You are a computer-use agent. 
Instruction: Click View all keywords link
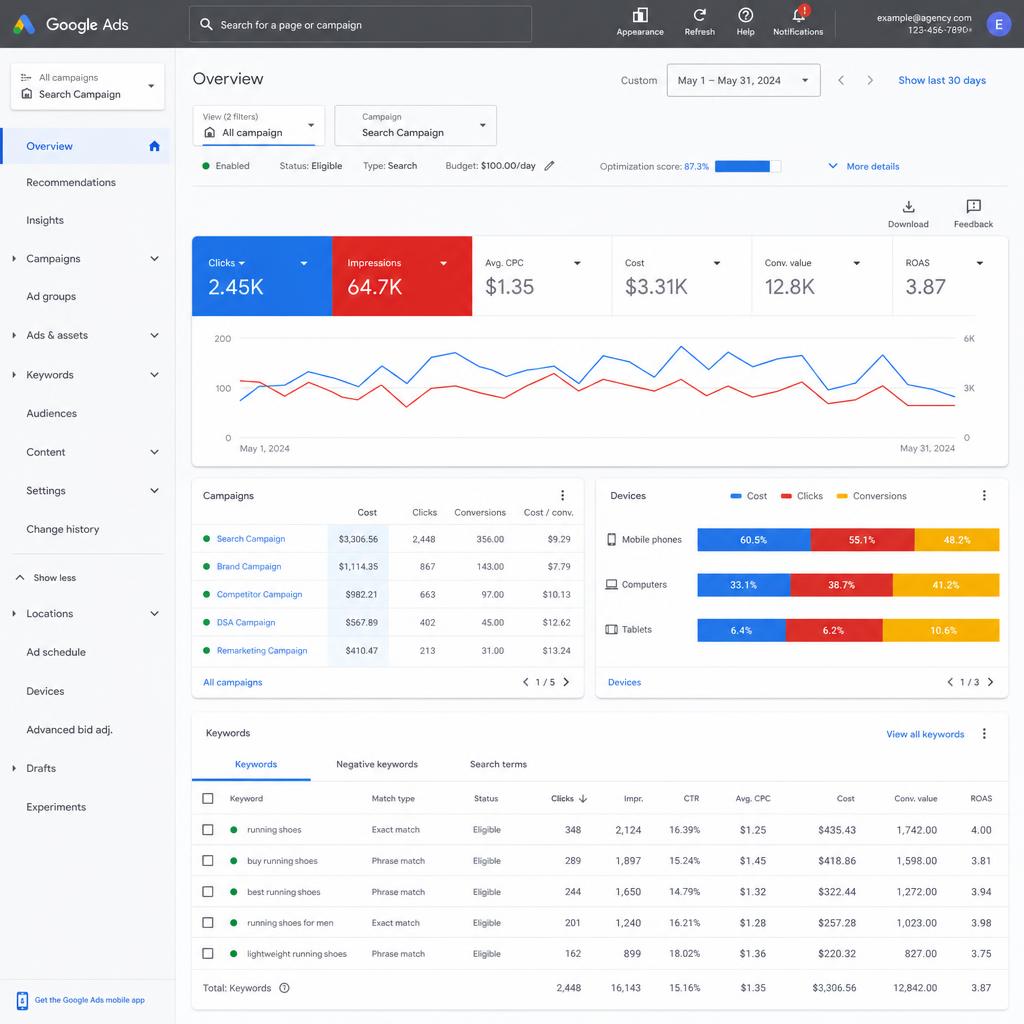[925, 734]
